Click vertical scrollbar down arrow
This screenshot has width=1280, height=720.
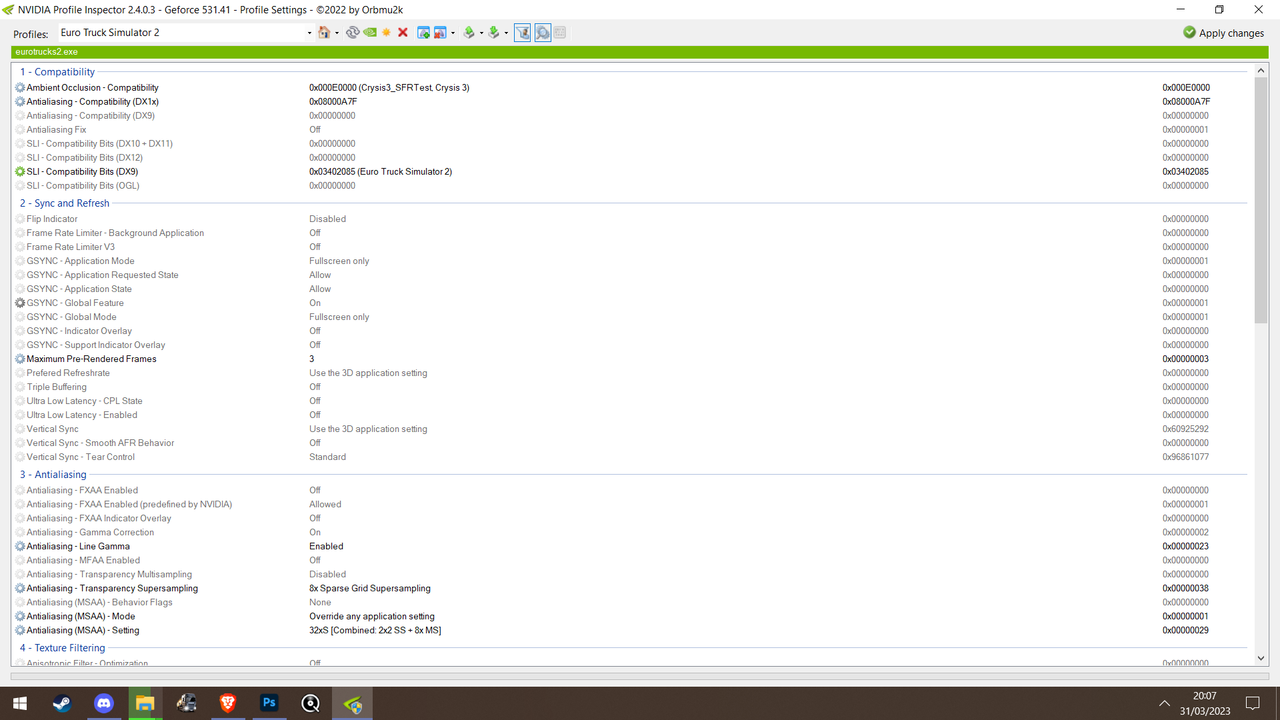click(x=1261, y=657)
